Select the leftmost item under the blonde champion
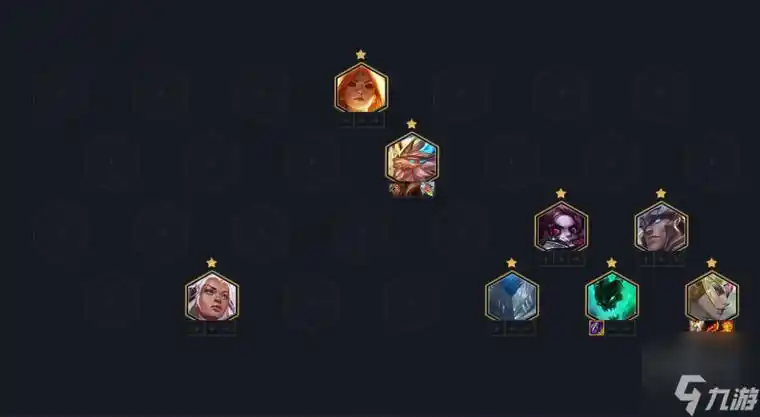Viewport: 760px width, 417px height. (x=696, y=327)
